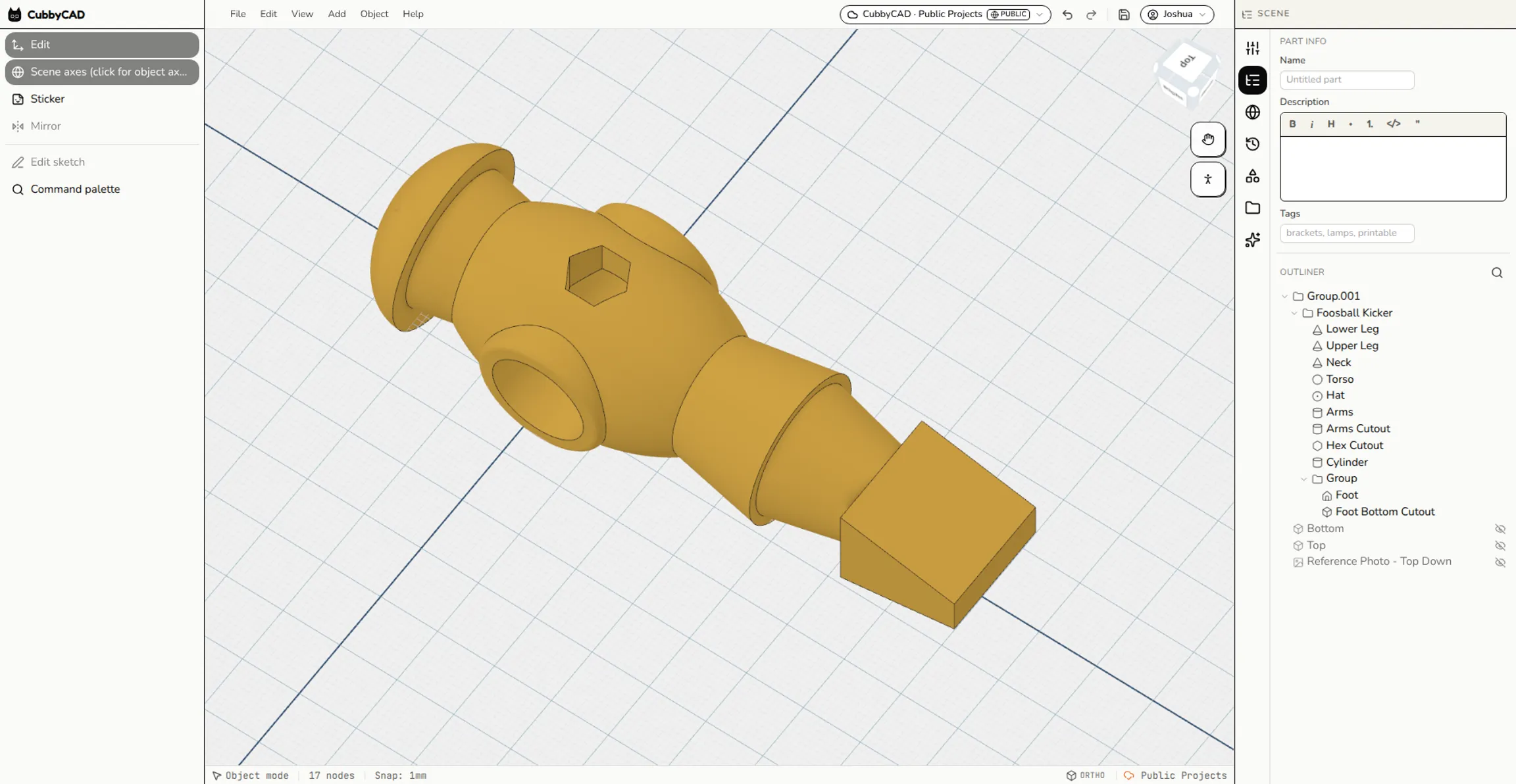Screen dimensions: 1516x784
Task: Open the Object menu
Action: 374,14
